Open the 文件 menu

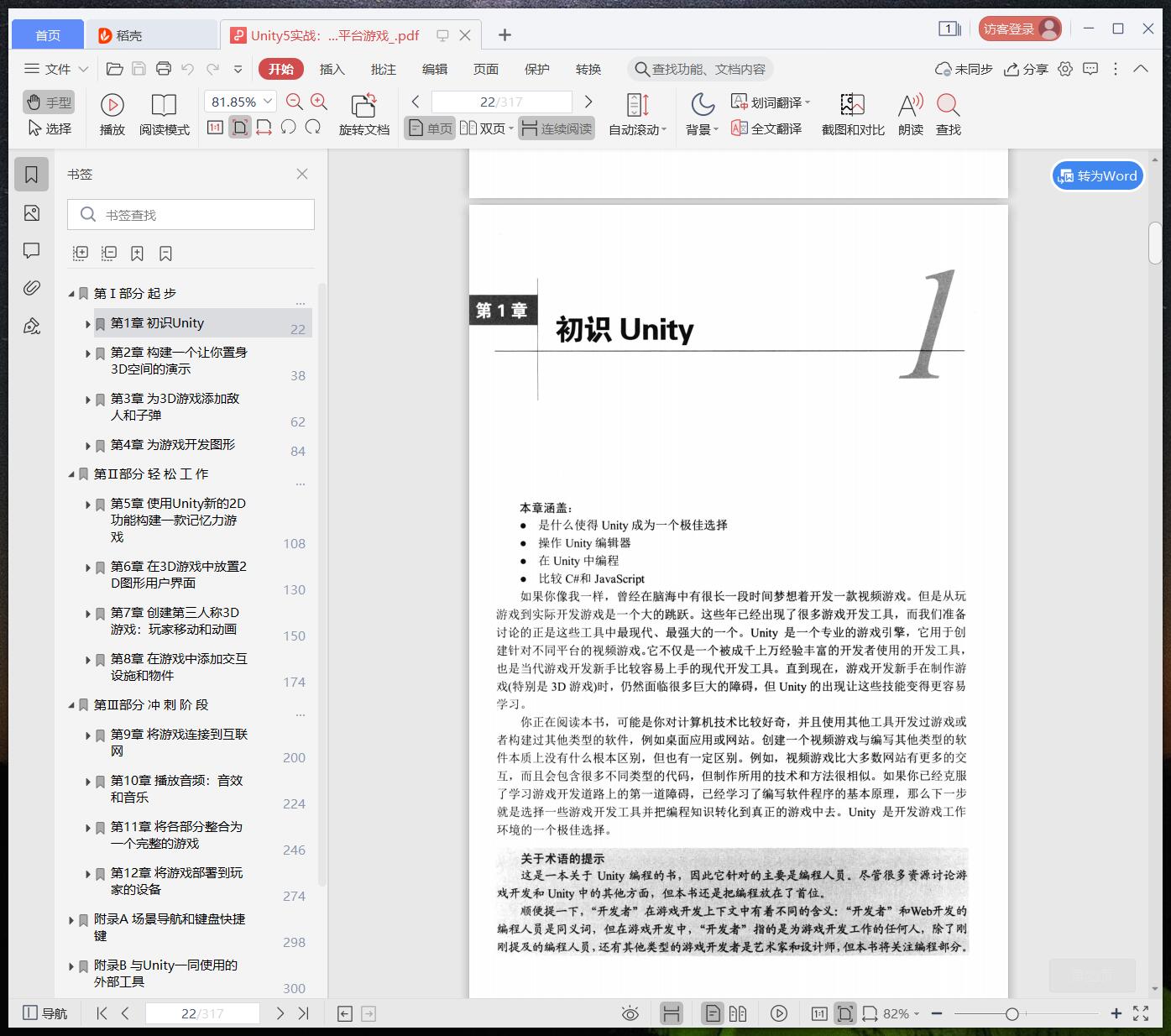[56, 69]
